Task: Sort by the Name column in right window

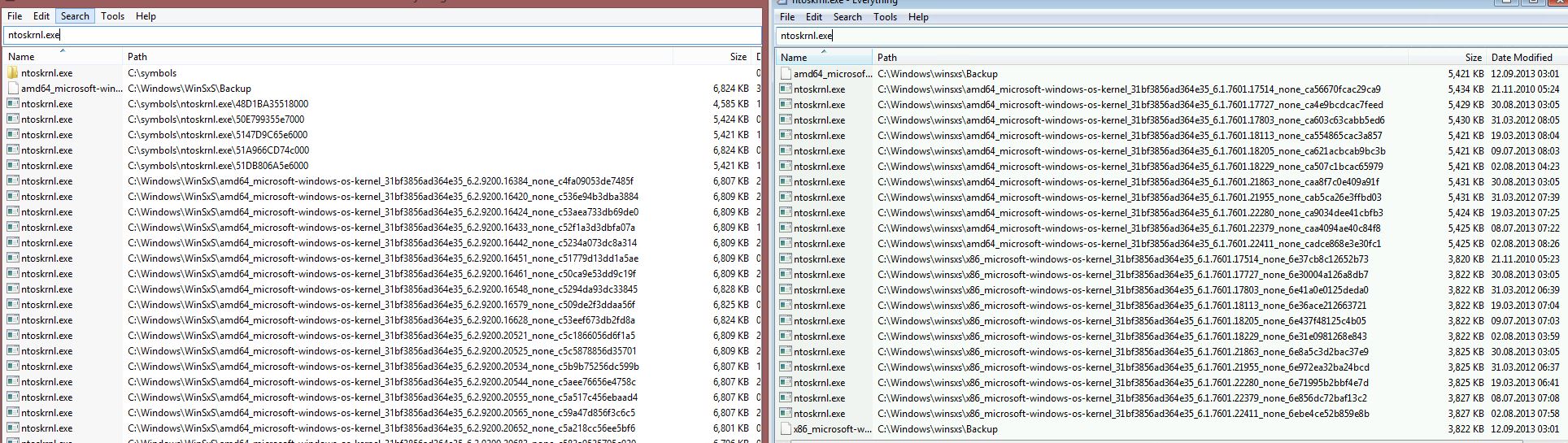Action: 825,58
